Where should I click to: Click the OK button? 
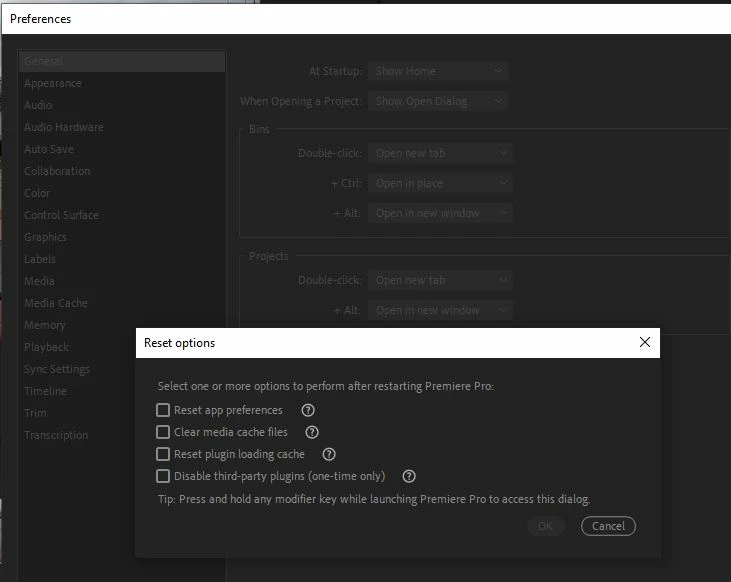[545, 526]
